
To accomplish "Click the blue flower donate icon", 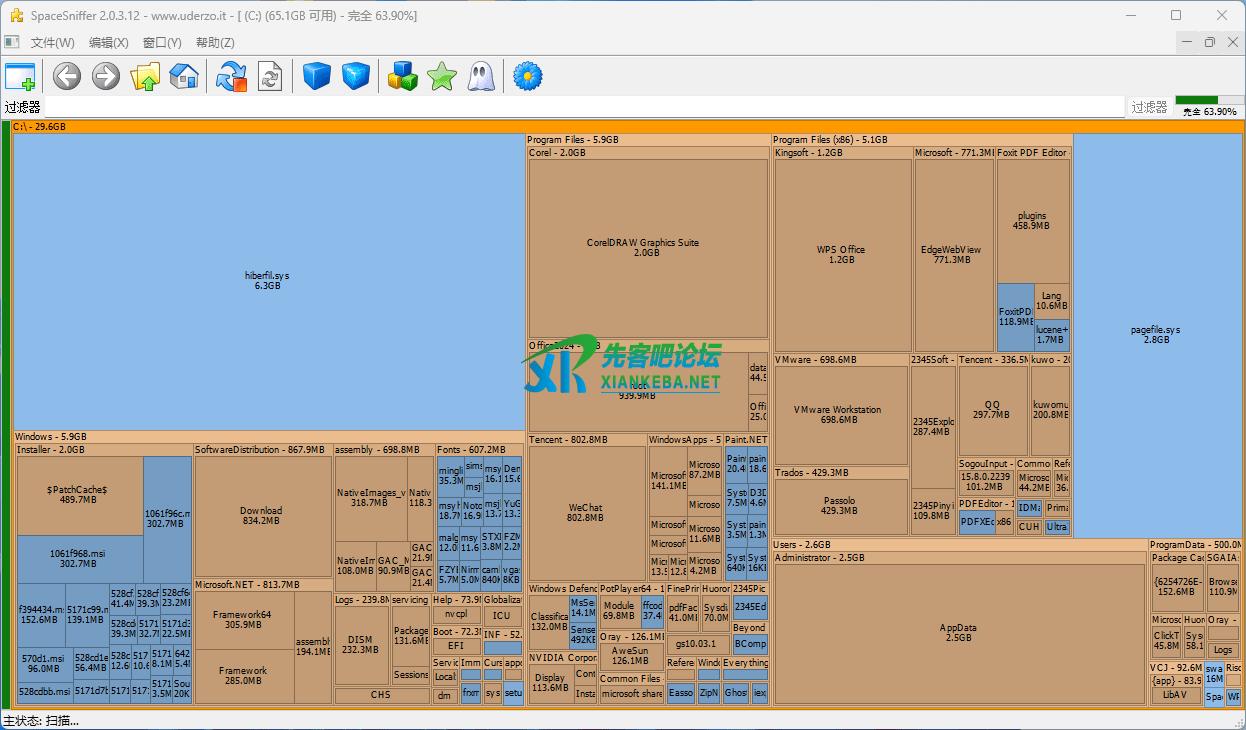I will tap(527, 76).
